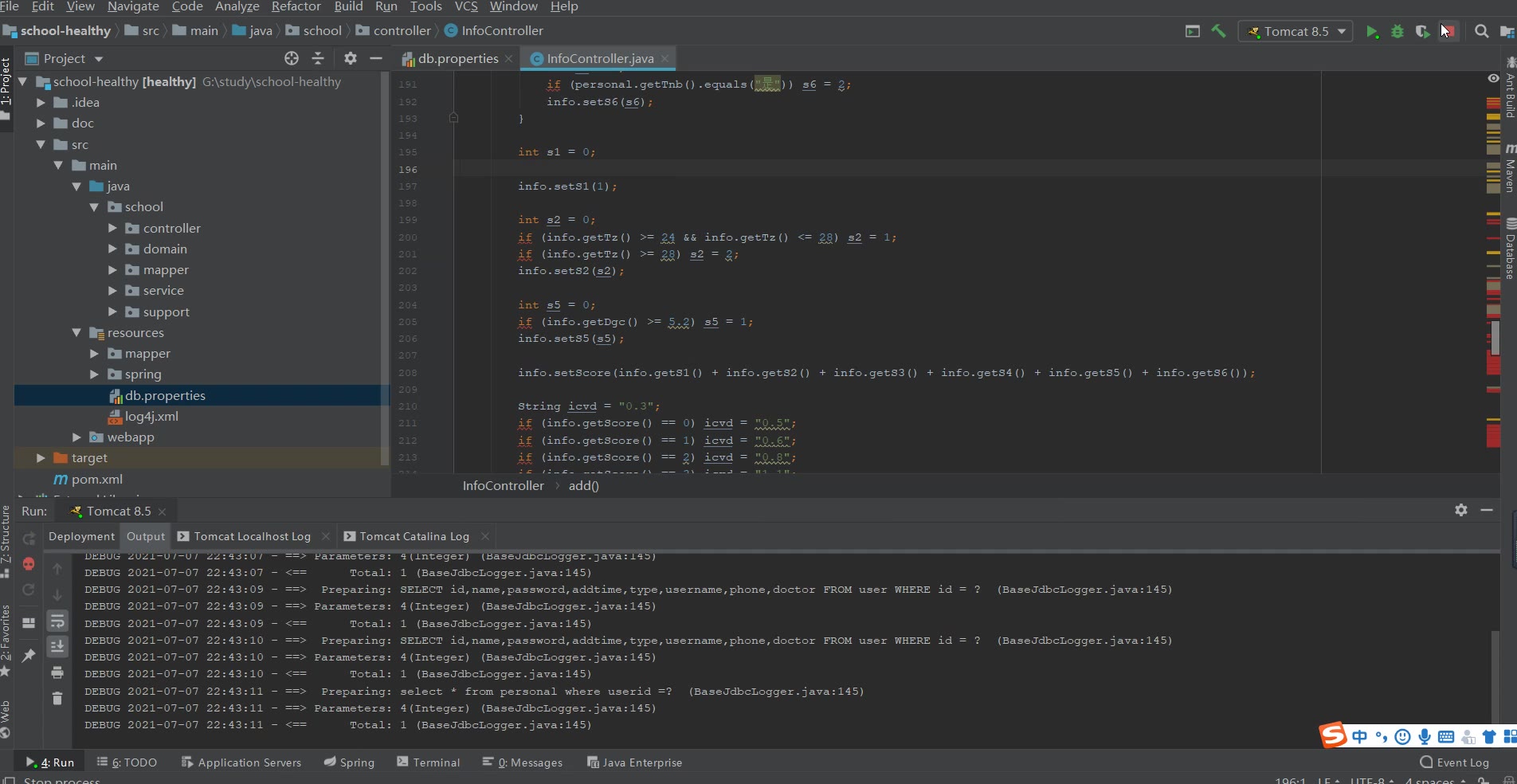Clear console output with trash icon
The image size is (1517, 784).
(x=57, y=699)
